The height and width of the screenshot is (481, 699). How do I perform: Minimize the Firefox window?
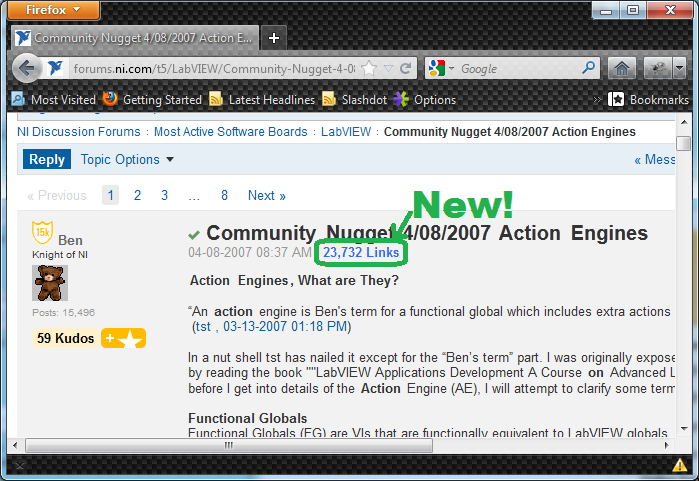pyautogui.click(x=606, y=10)
